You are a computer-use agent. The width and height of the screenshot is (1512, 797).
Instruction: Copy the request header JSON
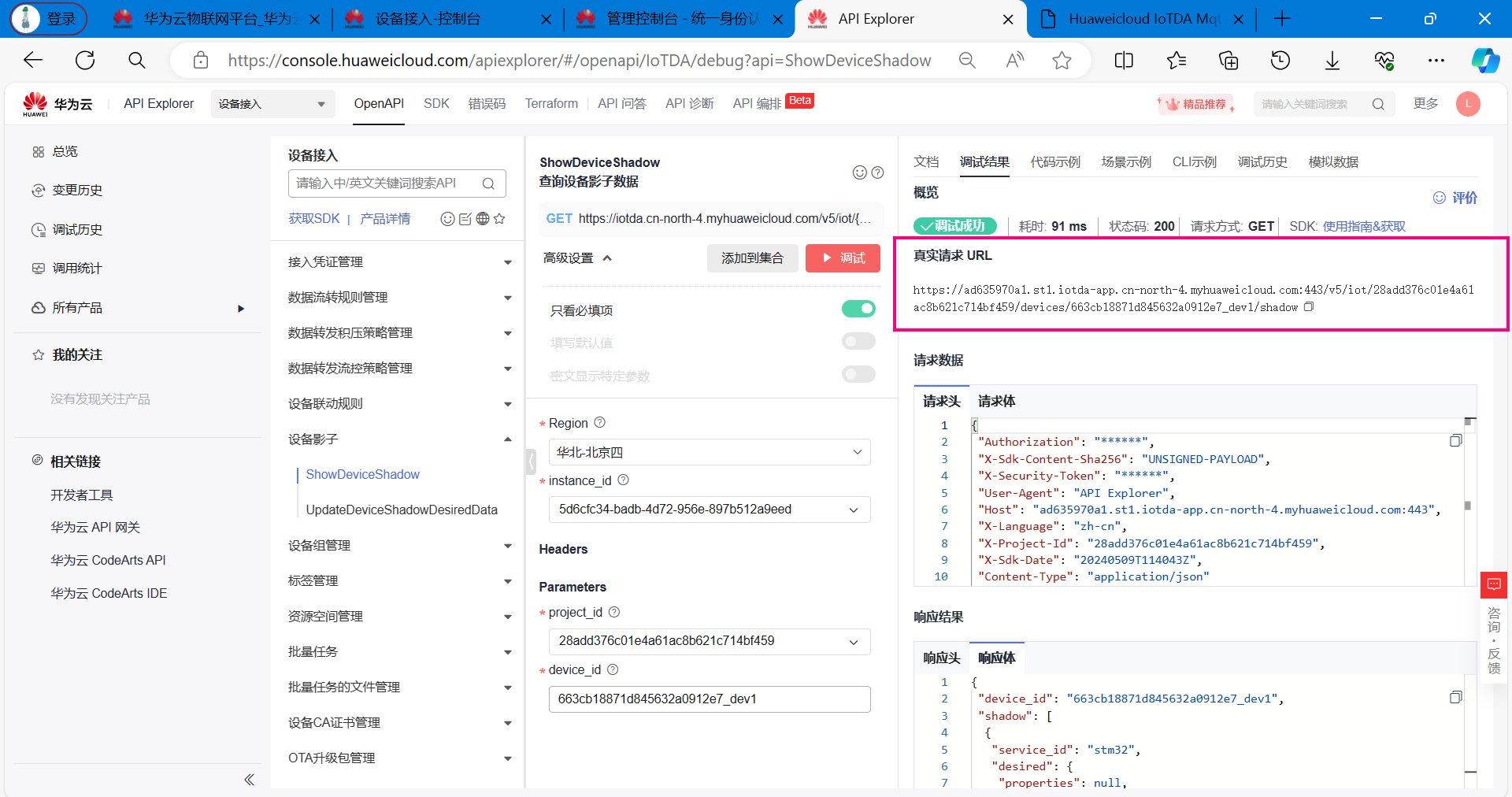1455,441
